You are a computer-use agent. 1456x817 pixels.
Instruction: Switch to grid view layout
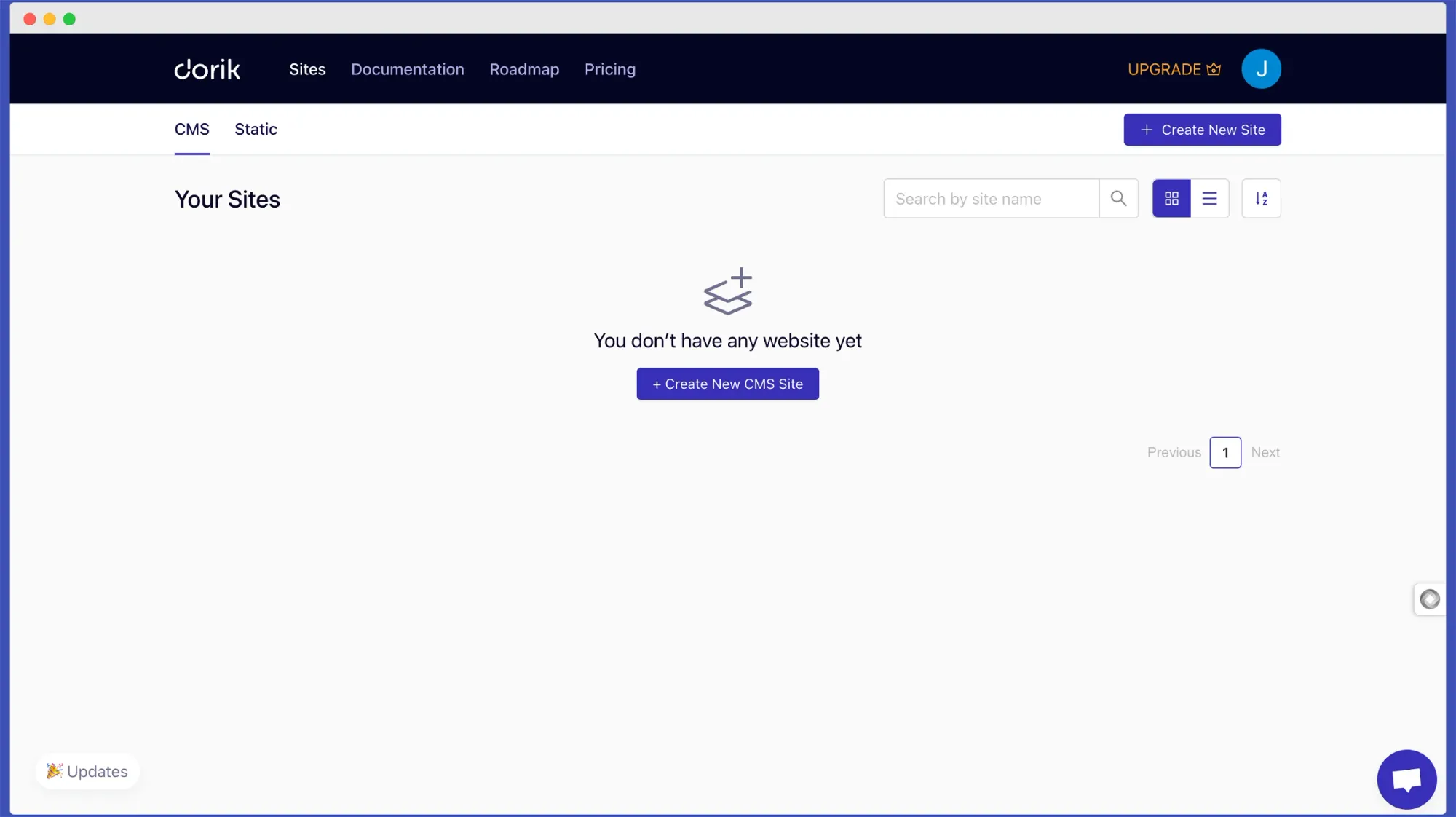[x=1171, y=198]
